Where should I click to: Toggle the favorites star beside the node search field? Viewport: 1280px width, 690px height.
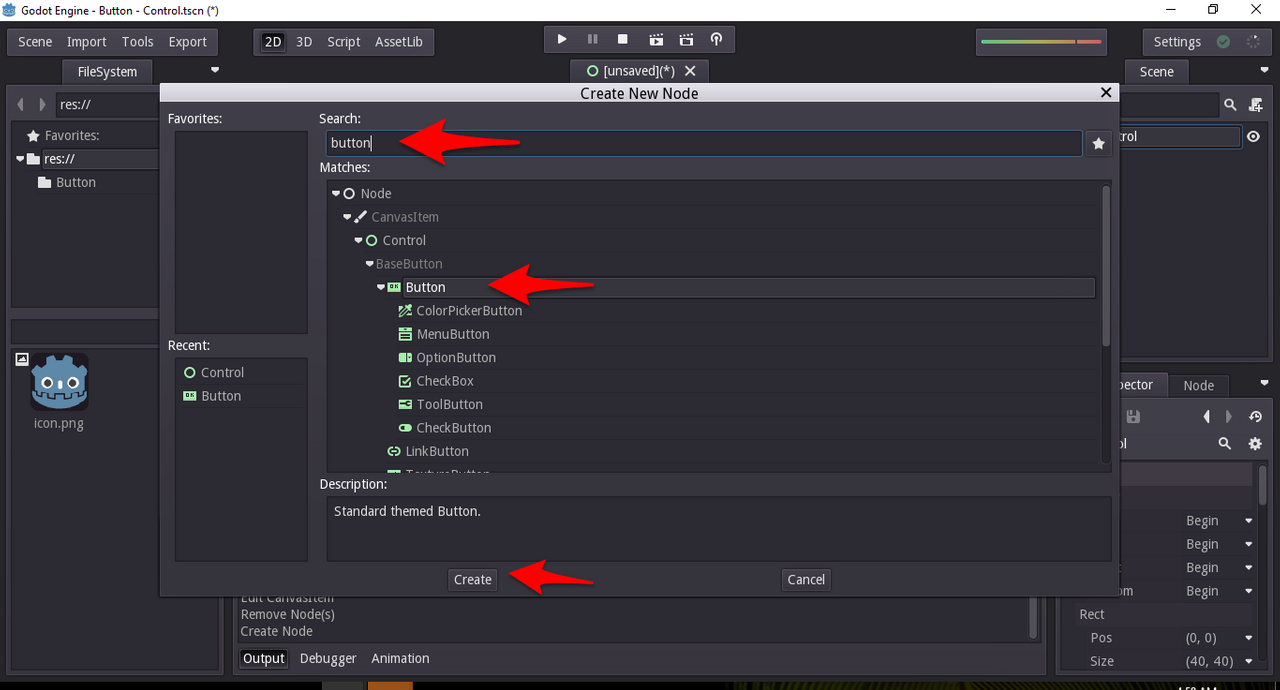click(1098, 143)
